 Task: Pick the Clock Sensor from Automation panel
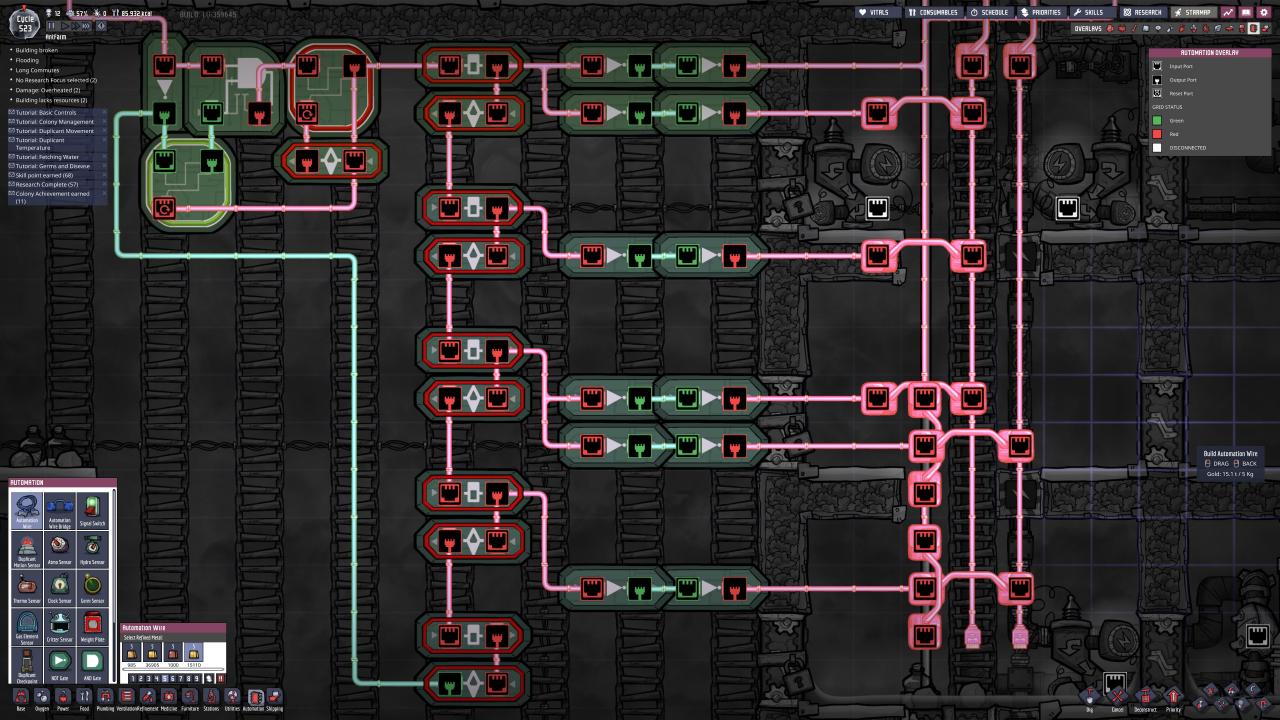point(60,585)
